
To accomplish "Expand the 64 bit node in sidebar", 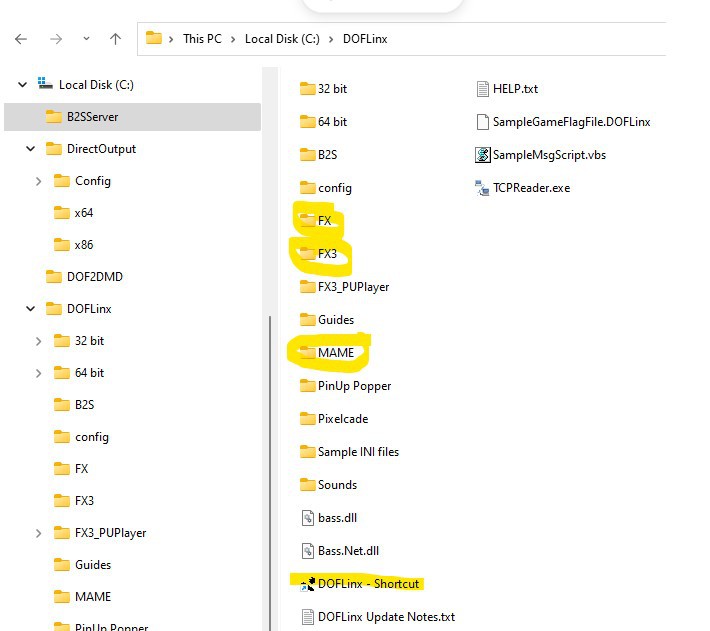I will coord(38,373).
